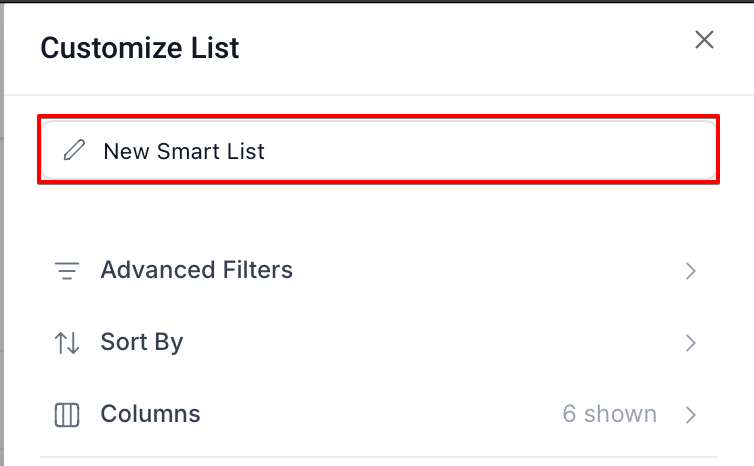The height and width of the screenshot is (466, 754).
Task: Click the Advanced Filters funnel-lines icon
Action: pos(67,270)
